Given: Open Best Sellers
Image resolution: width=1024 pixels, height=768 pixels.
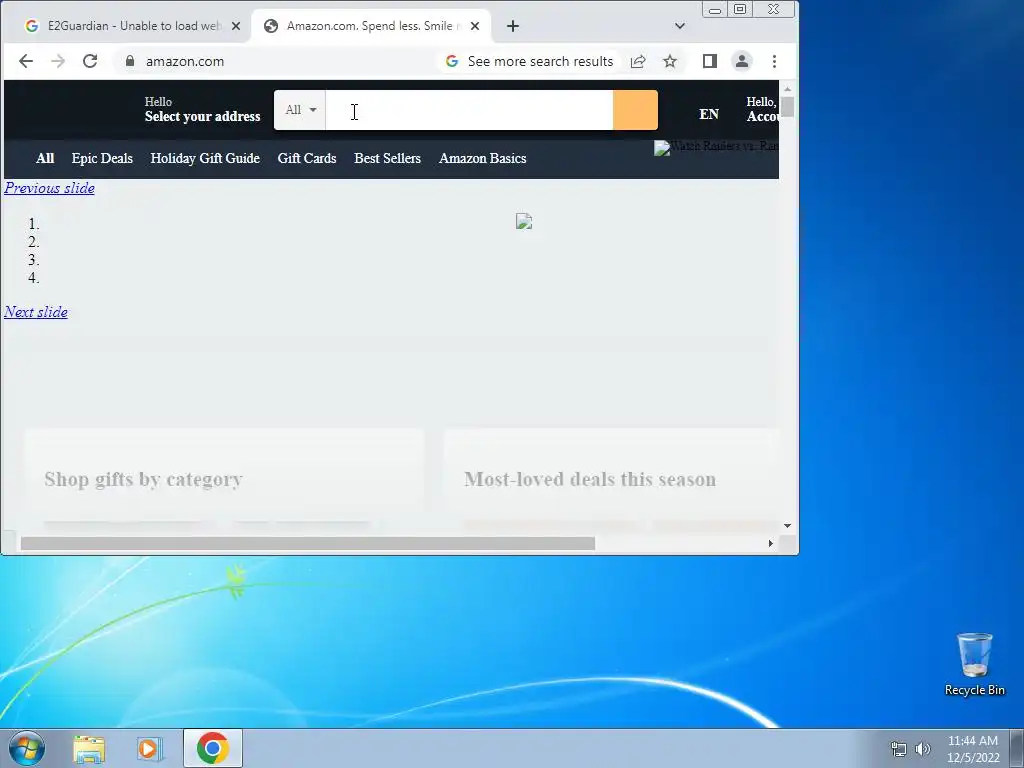Looking at the screenshot, I should tap(387, 159).
